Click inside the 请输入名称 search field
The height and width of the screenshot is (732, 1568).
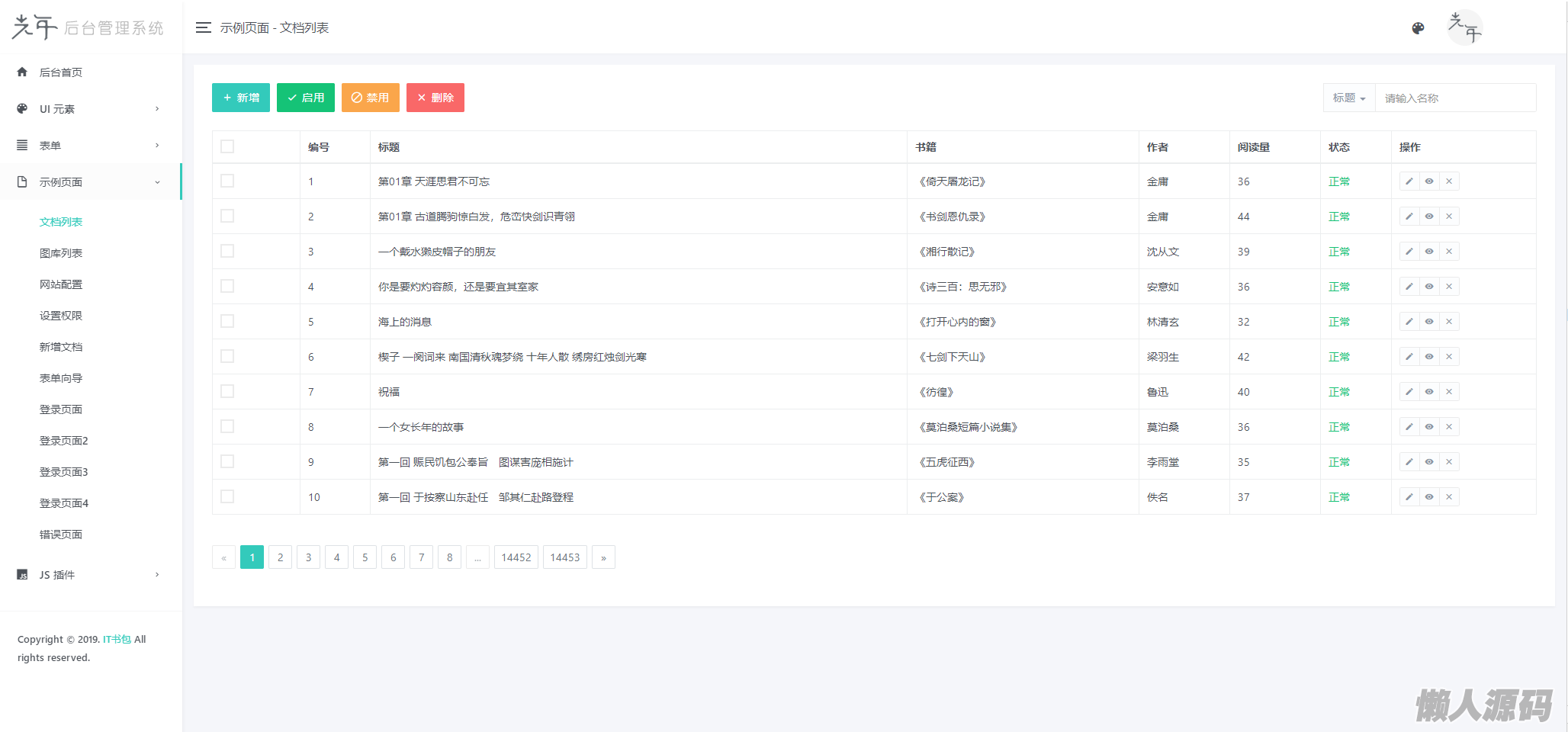tap(1454, 98)
